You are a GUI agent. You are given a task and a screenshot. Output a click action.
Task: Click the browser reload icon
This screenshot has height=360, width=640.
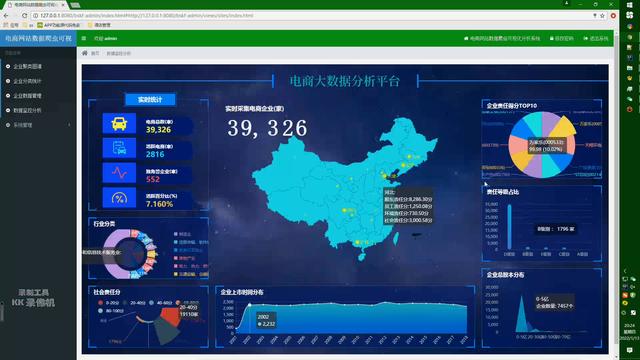point(24,16)
